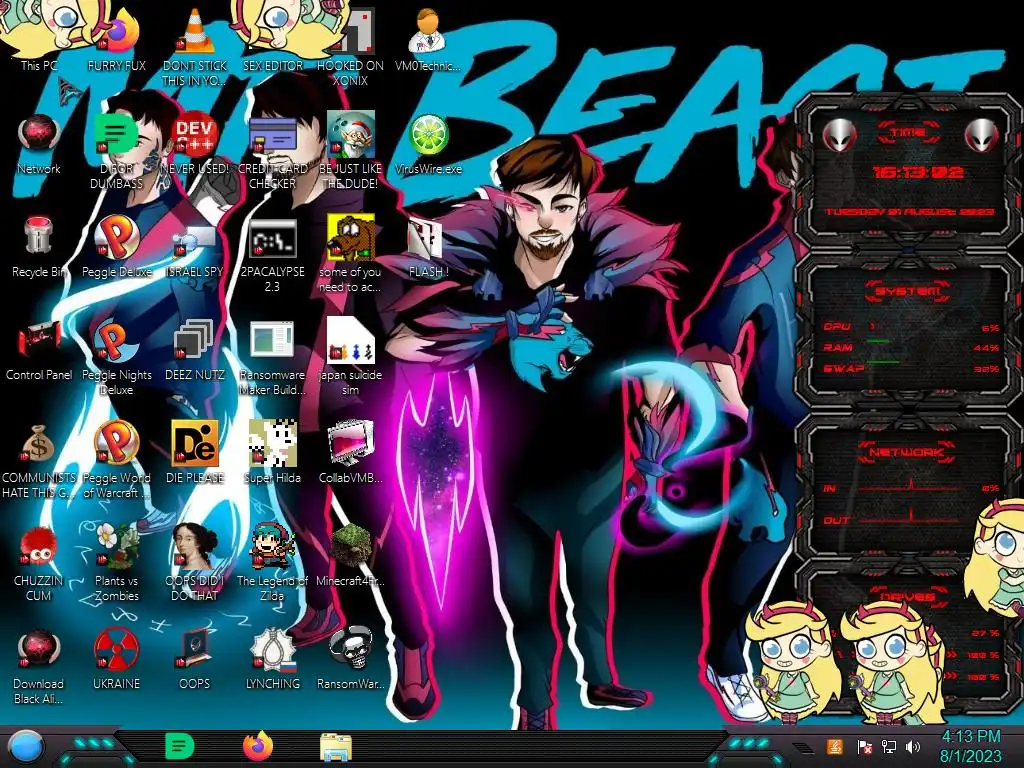Click the SWAP usage row in widget
The height and width of the screenshot is (768, 1024).
tap(911, 368)
